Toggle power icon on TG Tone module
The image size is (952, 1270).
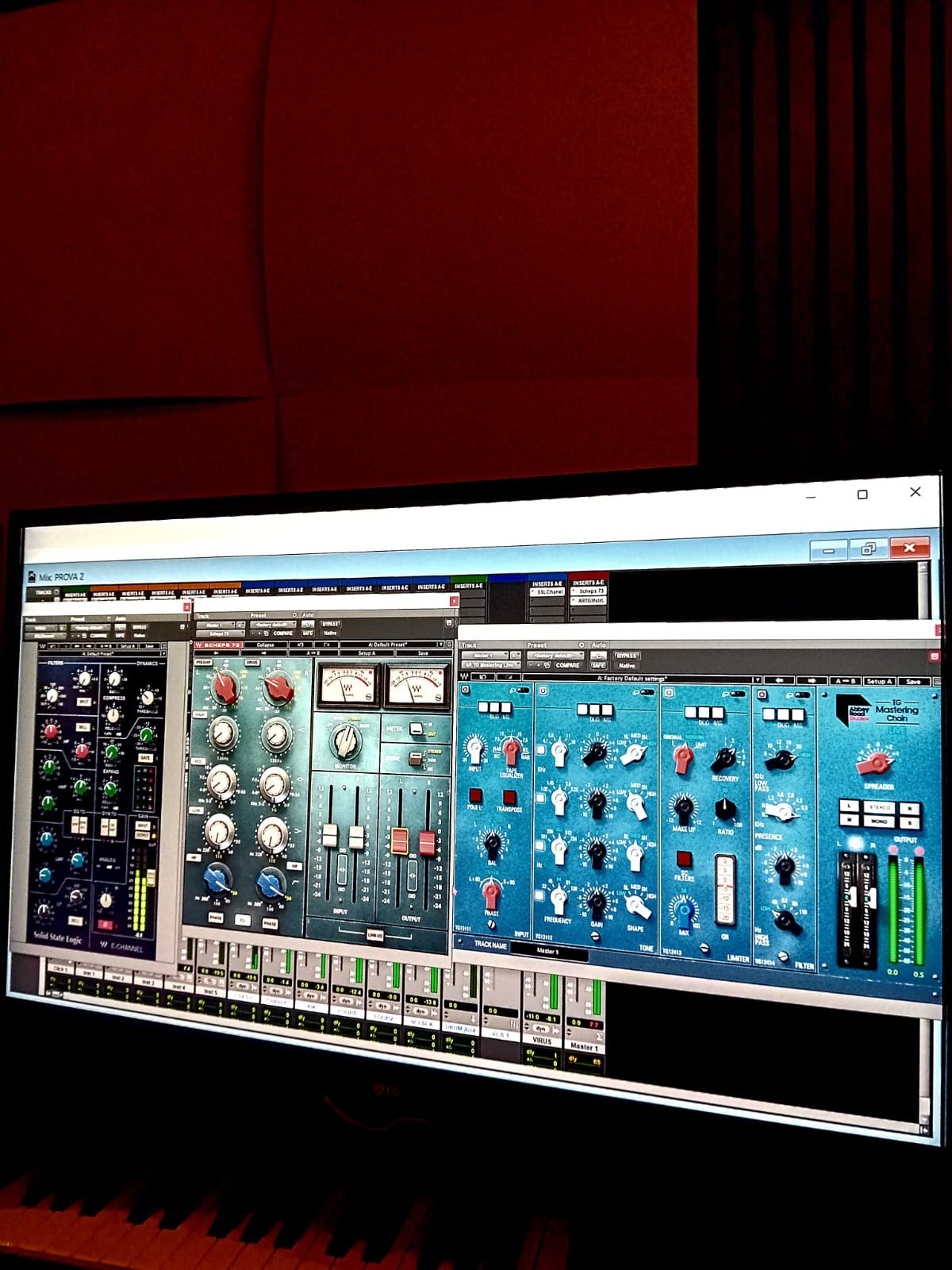pos(543,691)
